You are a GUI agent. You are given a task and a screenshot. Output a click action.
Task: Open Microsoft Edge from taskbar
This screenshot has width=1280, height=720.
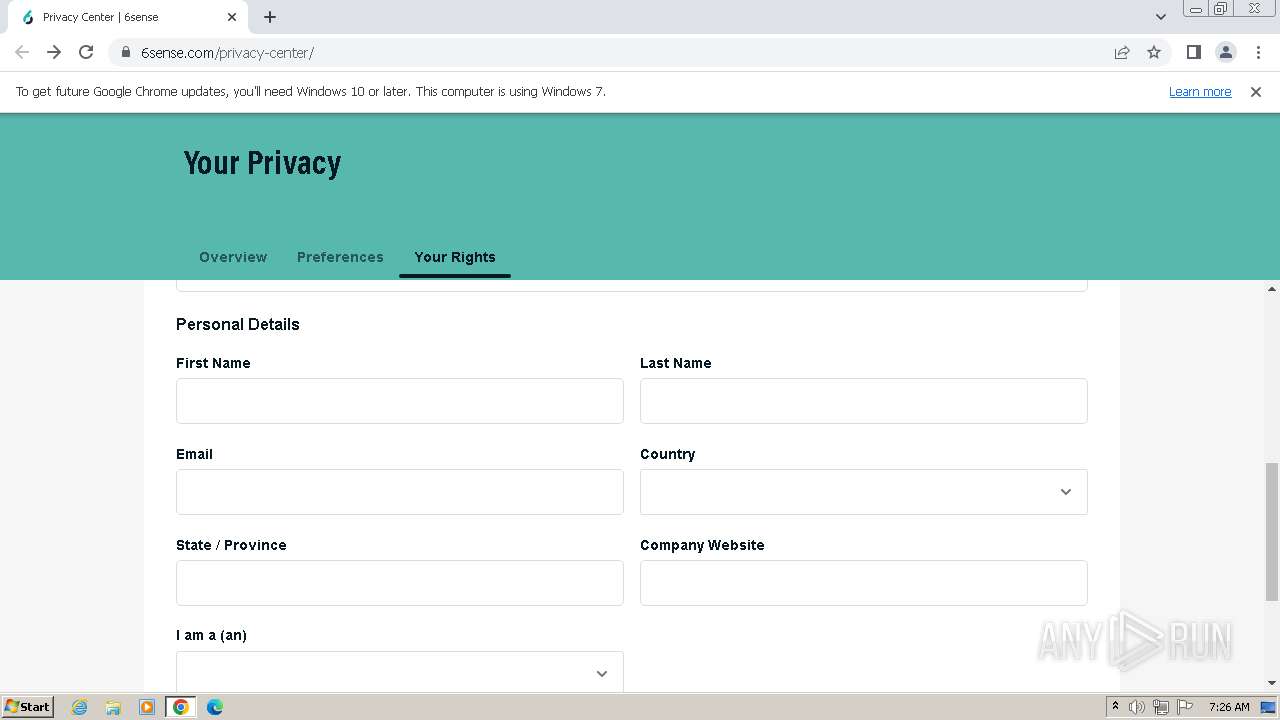(214, 707)
